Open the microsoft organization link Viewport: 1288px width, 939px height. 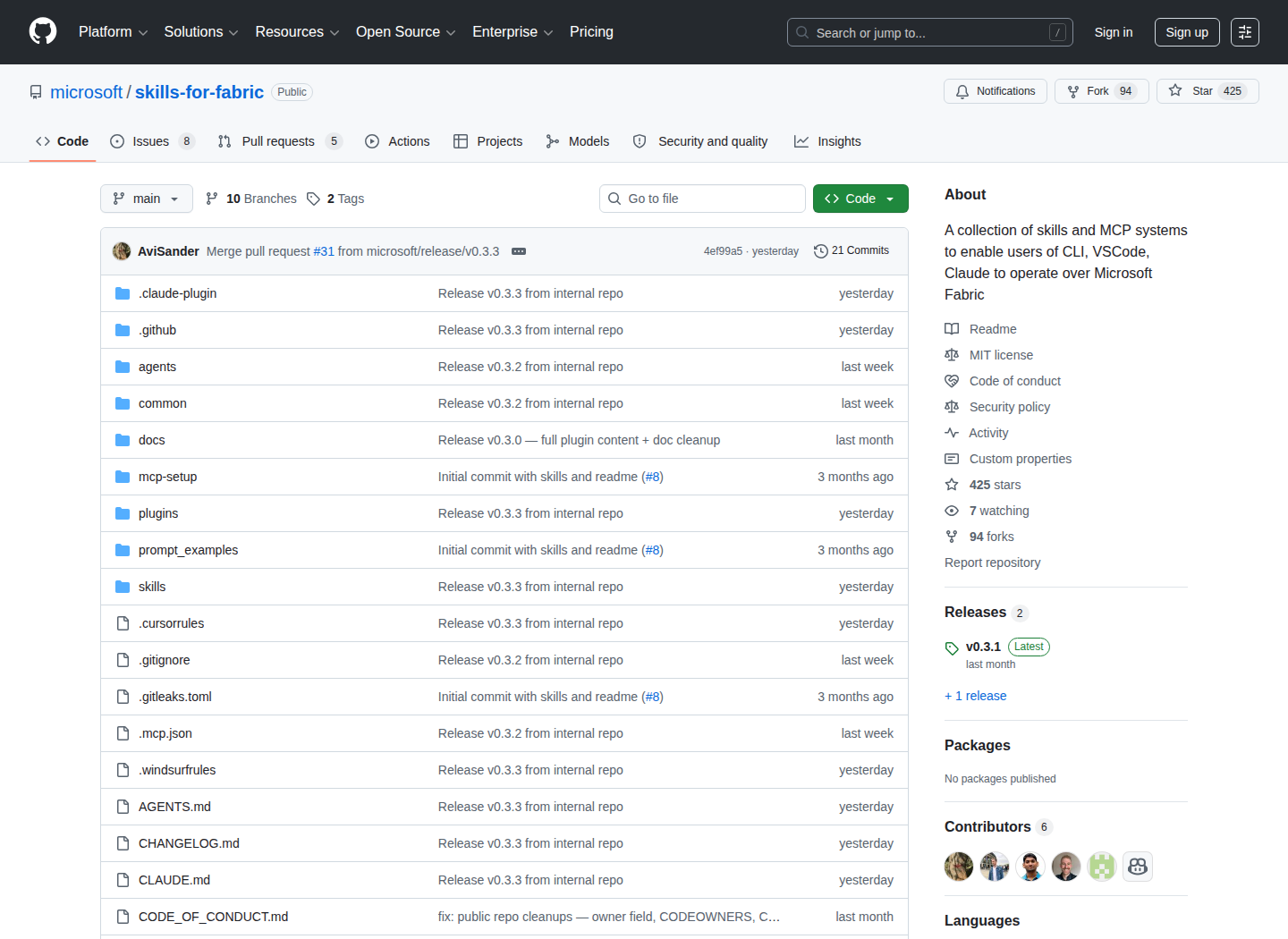tap(86, 92)
